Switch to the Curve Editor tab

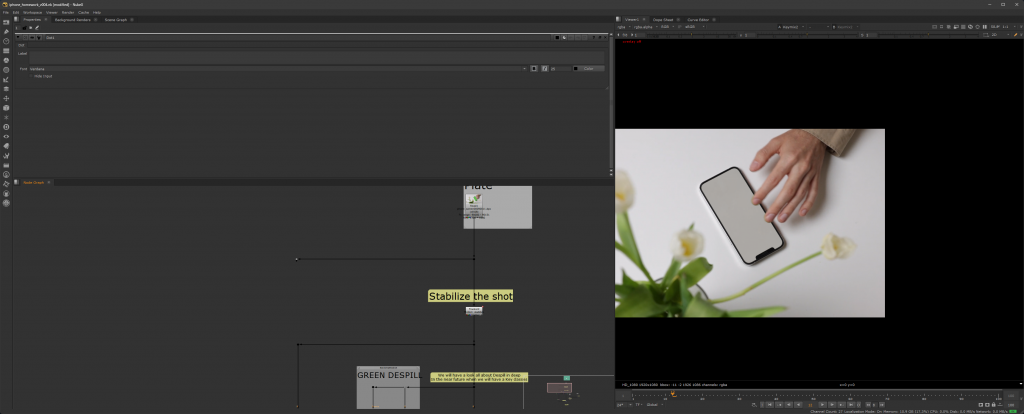698,20
